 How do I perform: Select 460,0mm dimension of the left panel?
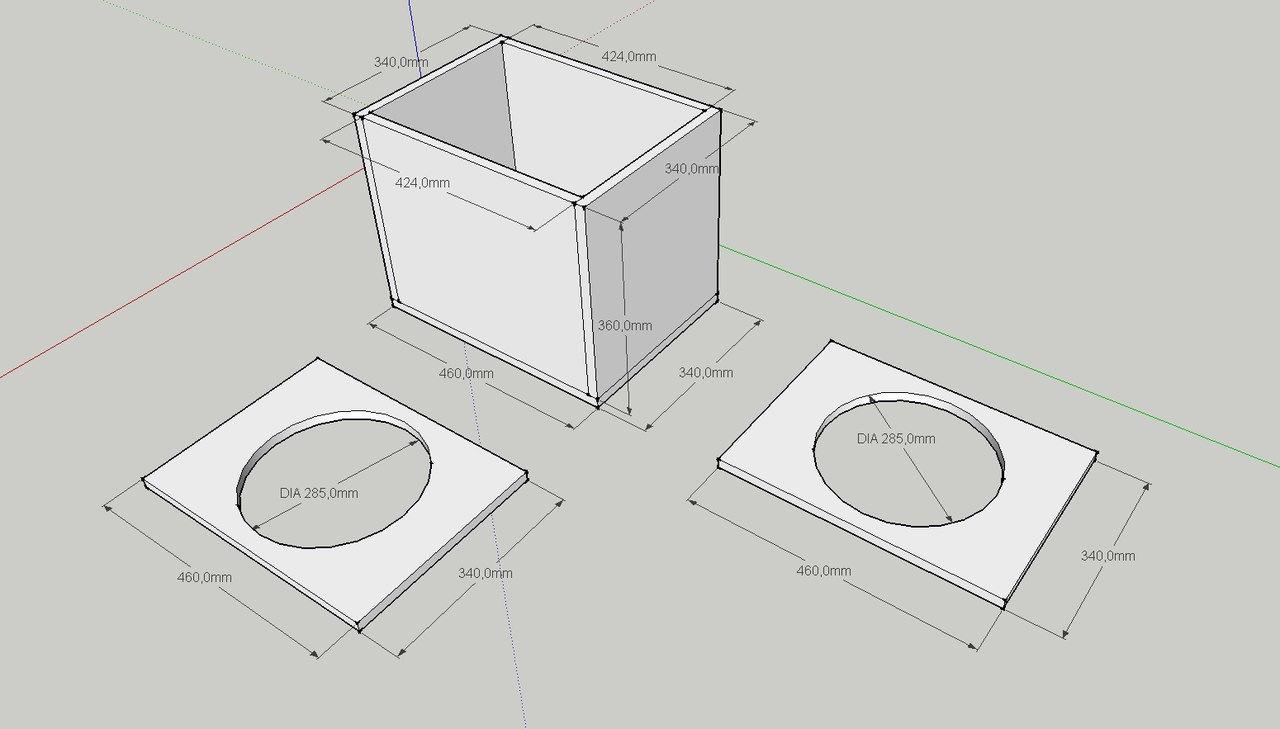click(x=205, y=577)
